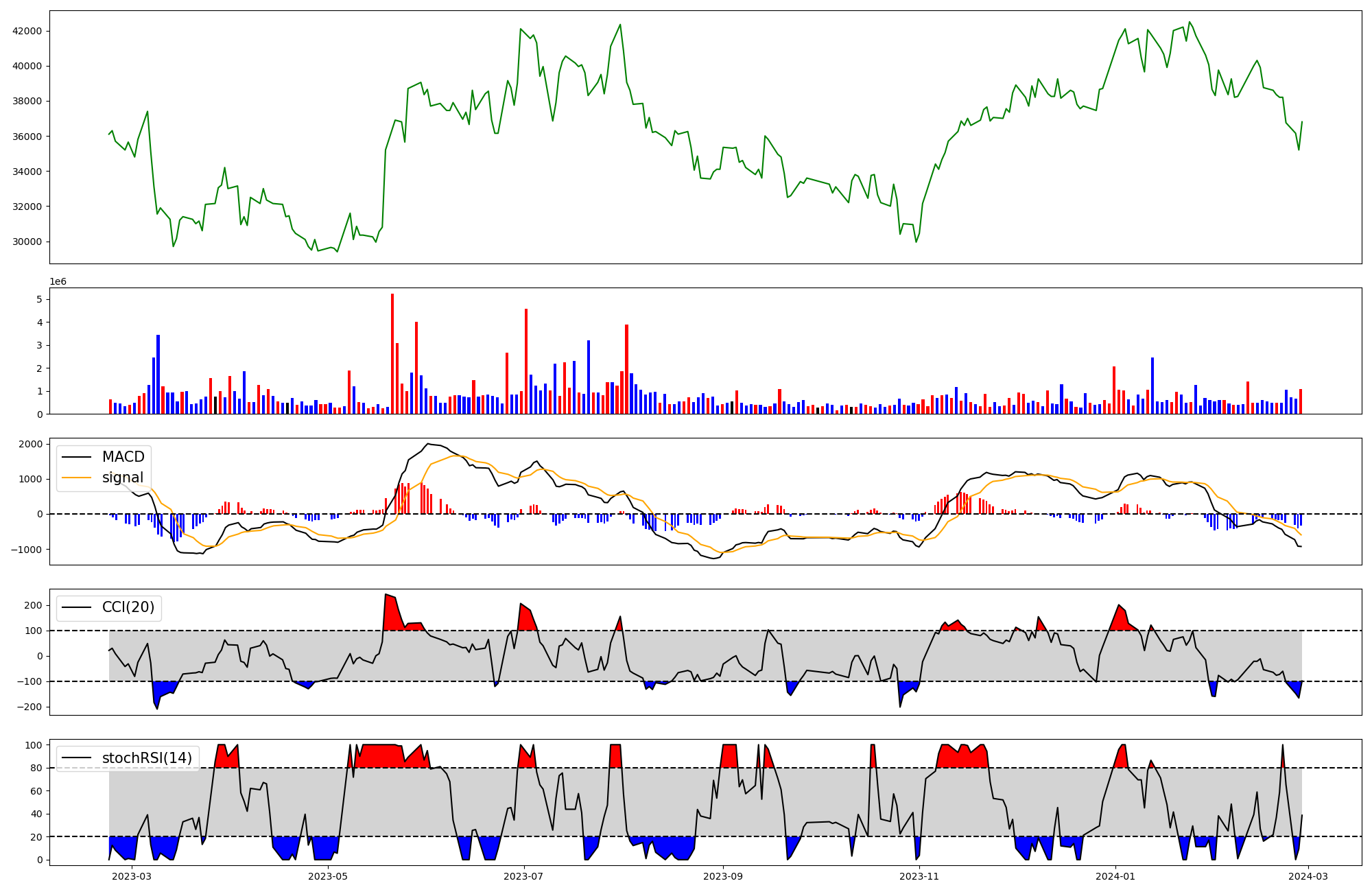The height and width of the screenshot is (892, 1372).
Task: Click the MACD legend label
Action: (x=123, y=457)
